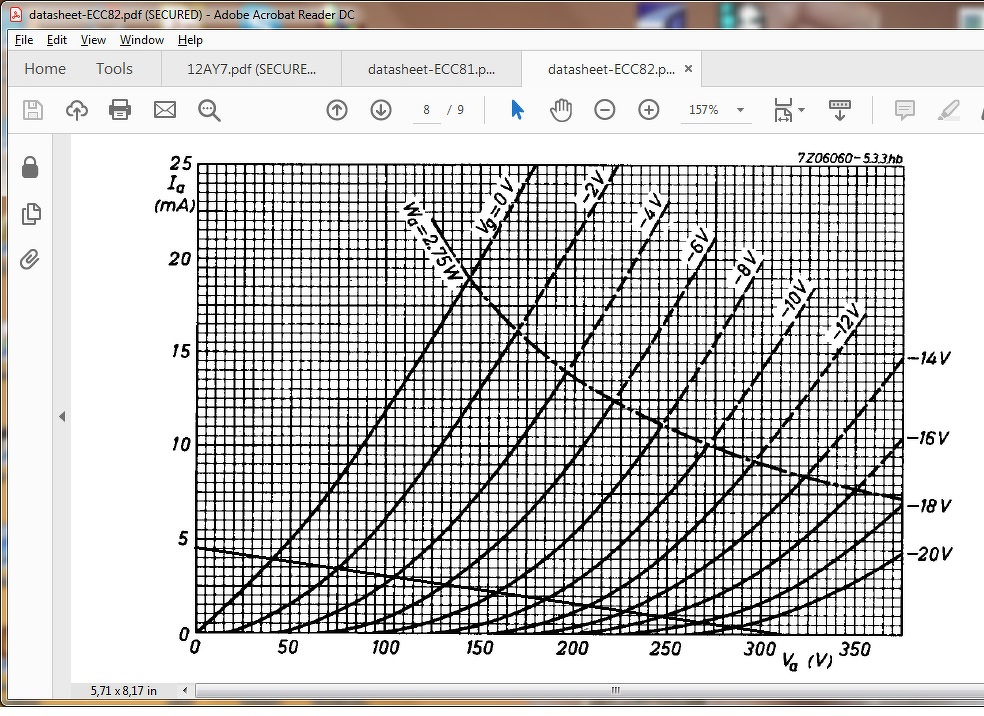Open the zoom level dropdown arrow
Screen dimensions: 984x716
tap(741, 110)
